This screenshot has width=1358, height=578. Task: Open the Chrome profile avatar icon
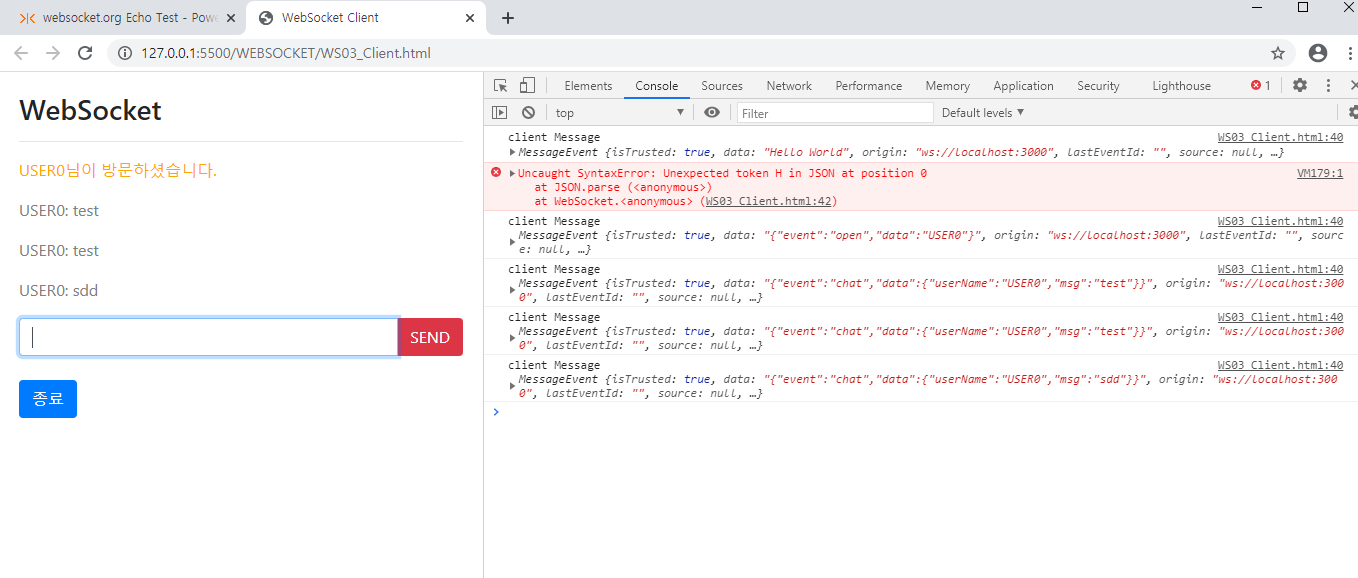pyautogui.click(x=1318, y=53)
